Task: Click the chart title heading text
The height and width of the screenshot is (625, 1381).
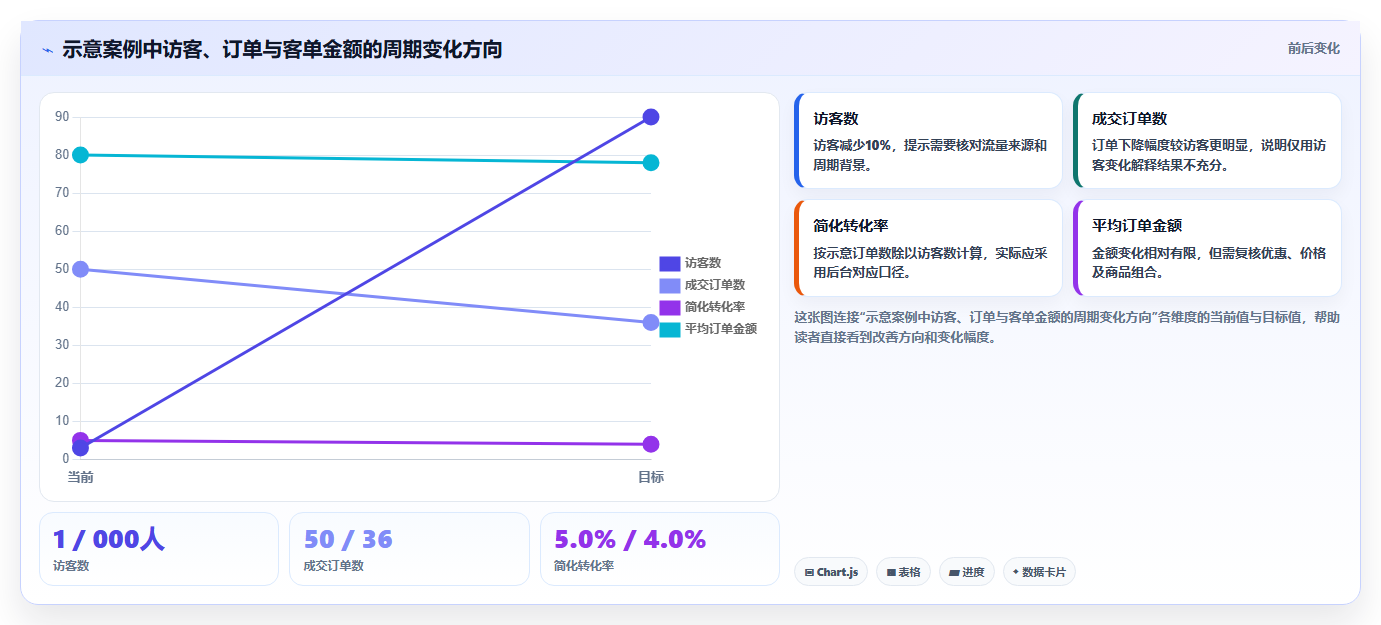Action: pyautogui.click(x=282, y=49)
